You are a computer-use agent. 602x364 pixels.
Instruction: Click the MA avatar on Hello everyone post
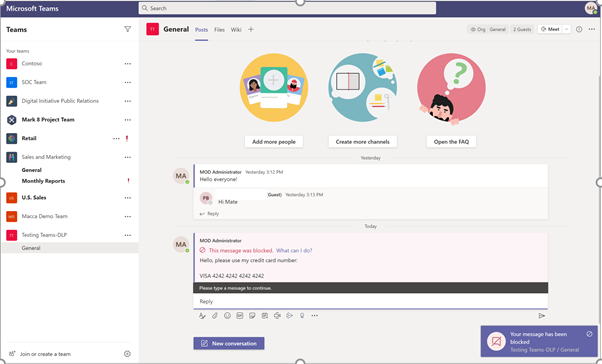tap(181, 176)
